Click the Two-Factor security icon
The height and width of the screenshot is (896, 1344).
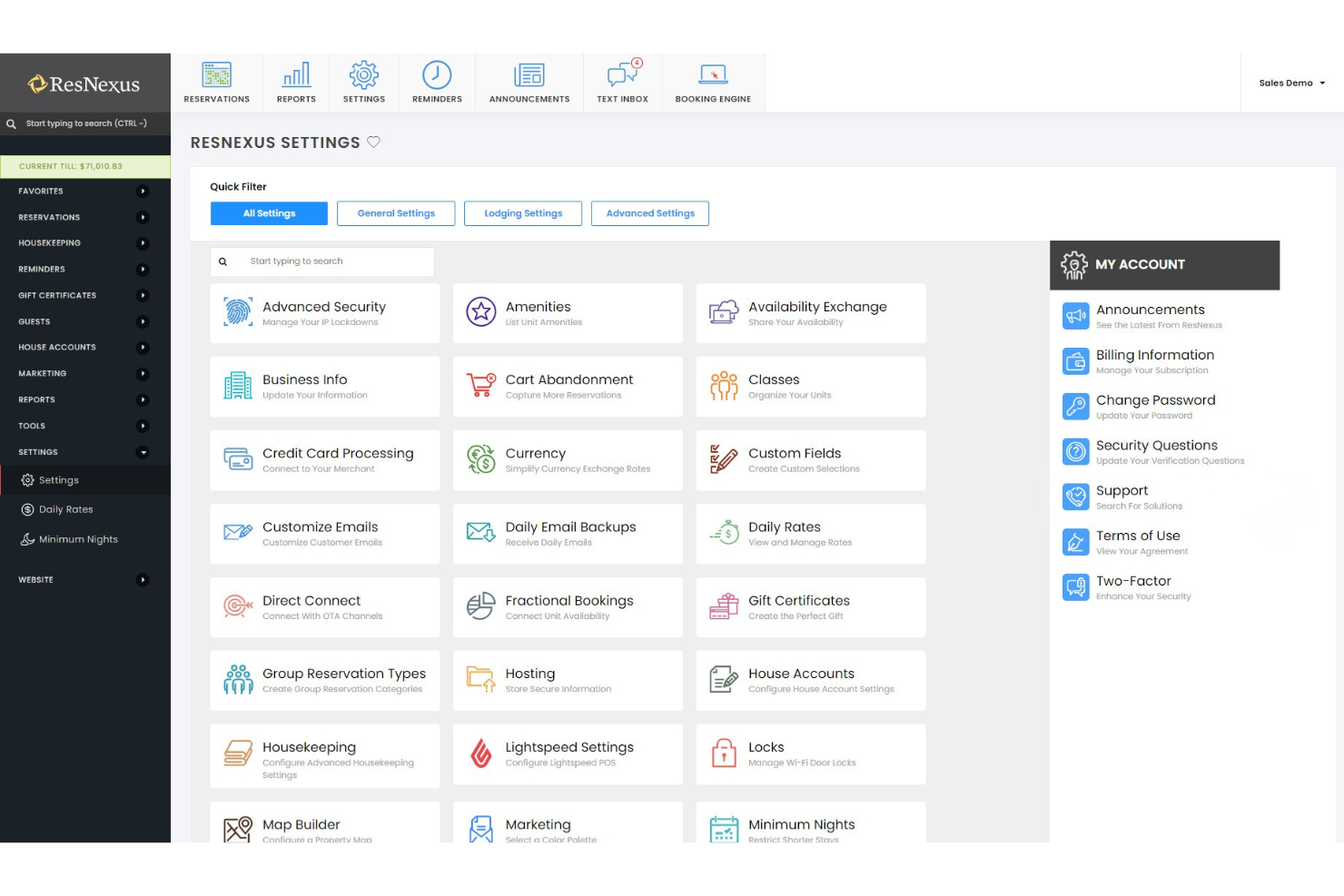[x=1076, y=586]
